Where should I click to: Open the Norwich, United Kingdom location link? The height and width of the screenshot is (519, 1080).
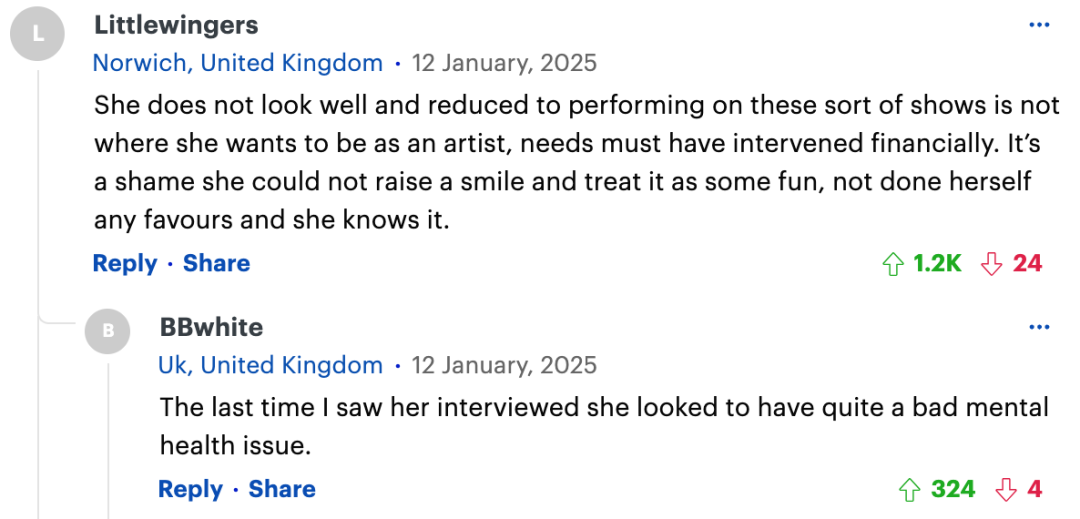pyautogui.click(x=238, y=63)
